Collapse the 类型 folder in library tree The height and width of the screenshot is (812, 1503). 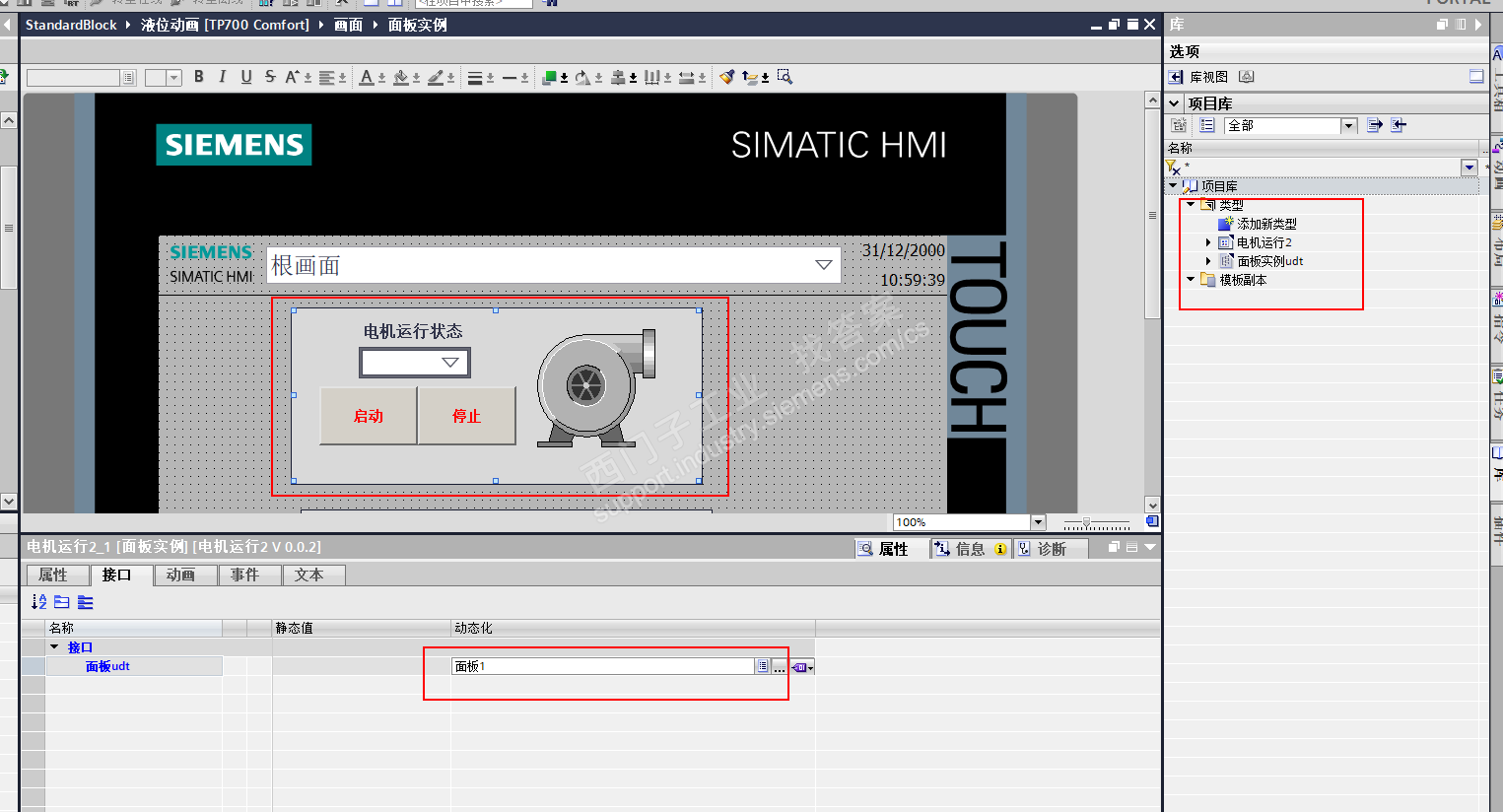click(x=1191, y=205)
